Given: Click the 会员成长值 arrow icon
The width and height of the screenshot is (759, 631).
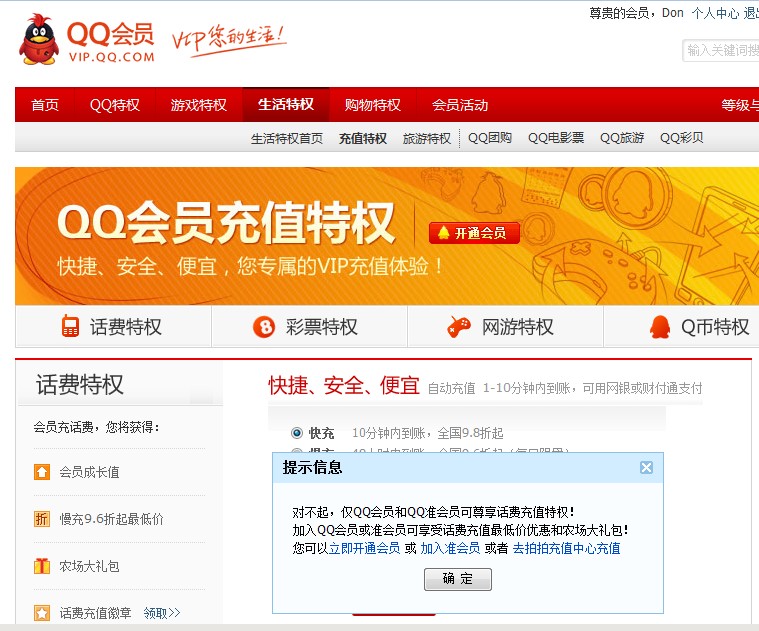Looking at the screenshot, I should tap(42, 472).
